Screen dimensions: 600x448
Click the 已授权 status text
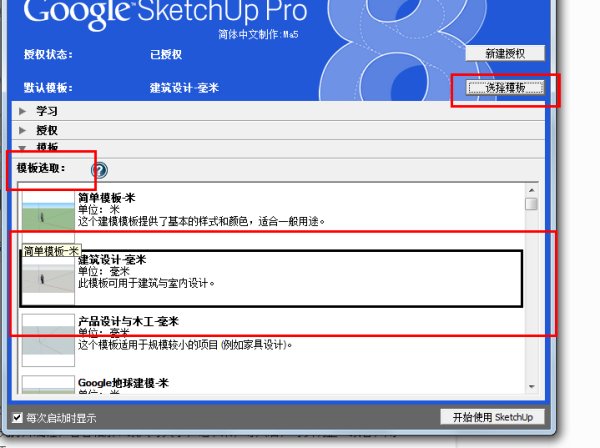point(166,54)
